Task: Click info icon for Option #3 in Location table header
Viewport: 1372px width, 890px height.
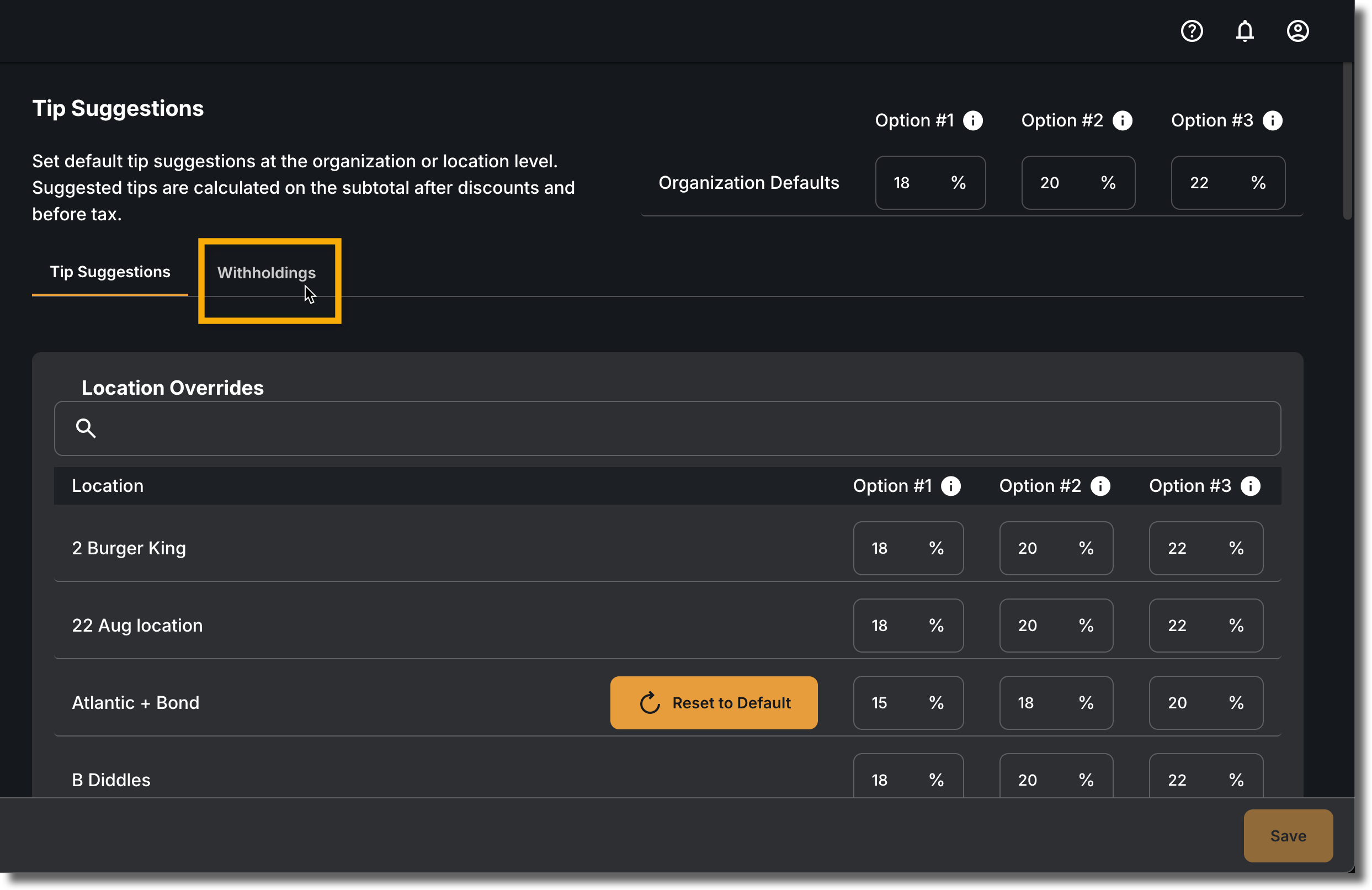Action: [x=1251, y=486]
